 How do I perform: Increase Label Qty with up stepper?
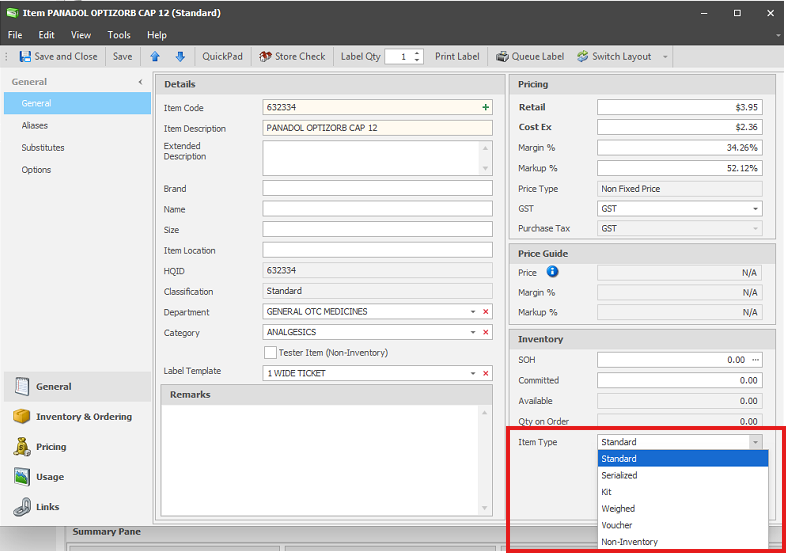[x=417, y=53]
